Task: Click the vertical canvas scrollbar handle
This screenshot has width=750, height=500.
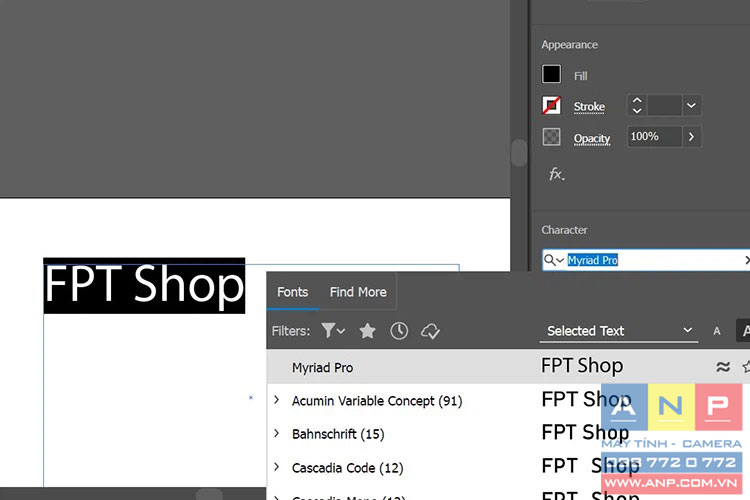Action: click(518, 152)
